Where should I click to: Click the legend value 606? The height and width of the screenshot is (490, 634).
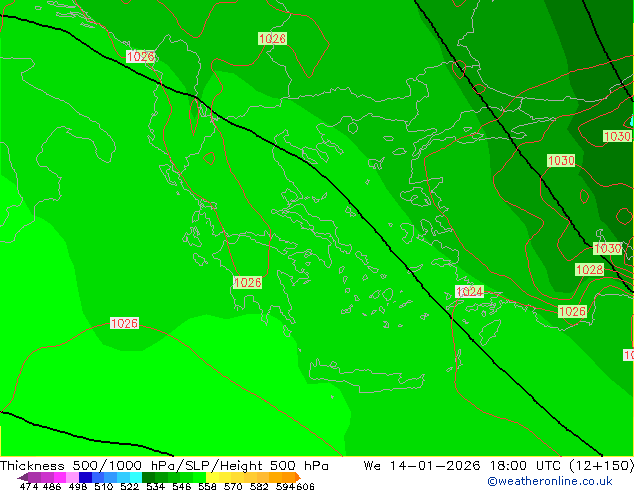305,486
